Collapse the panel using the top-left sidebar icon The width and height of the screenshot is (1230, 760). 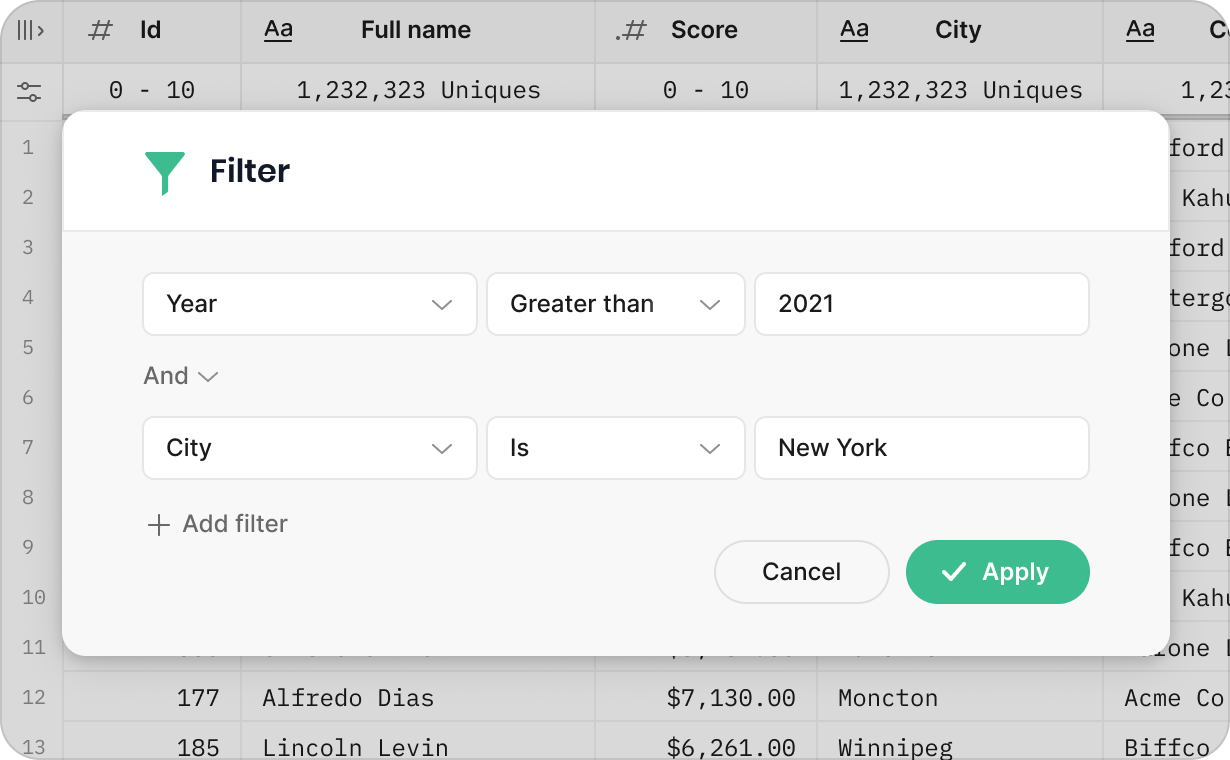click(x=30, y=30)
